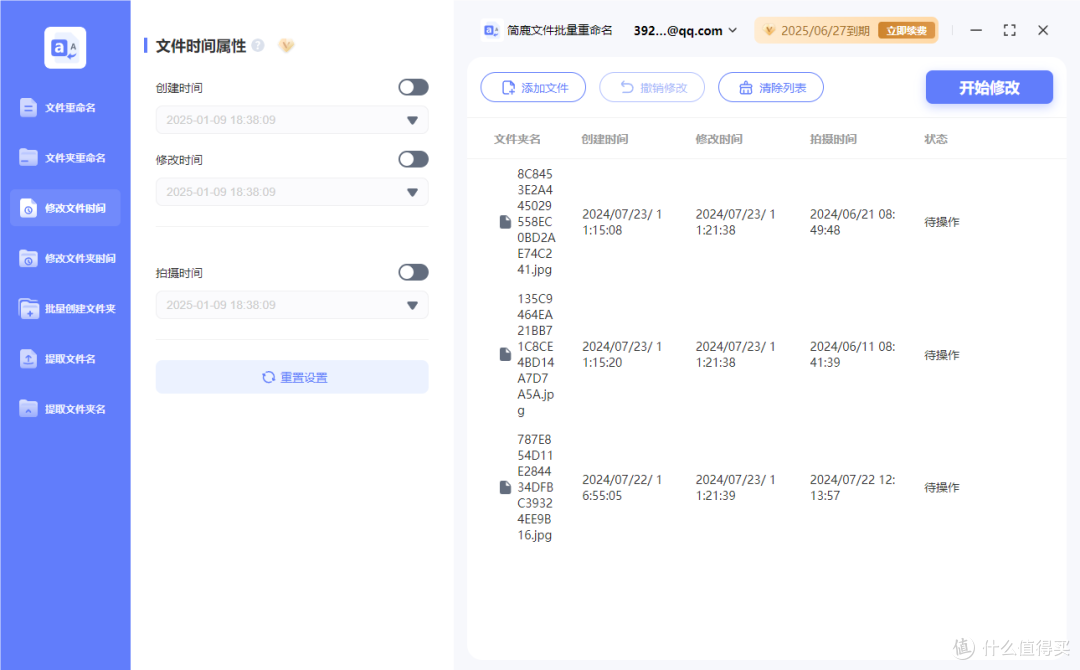Open 文件夹重命名 menu item
Image resolution: width=1080 pixels, height=670 pixels.
coord(65,158)
